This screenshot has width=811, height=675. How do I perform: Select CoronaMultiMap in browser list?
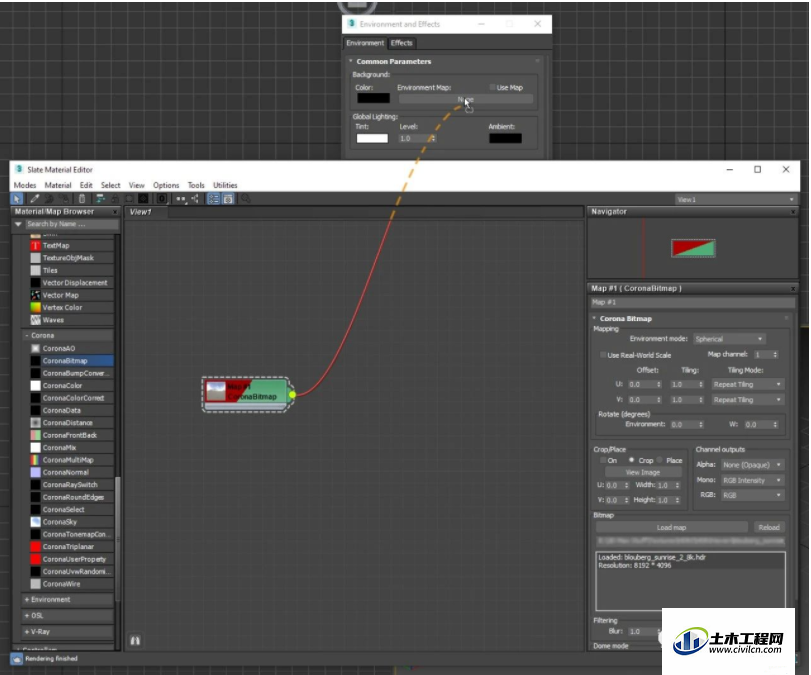tap(71, 460)
